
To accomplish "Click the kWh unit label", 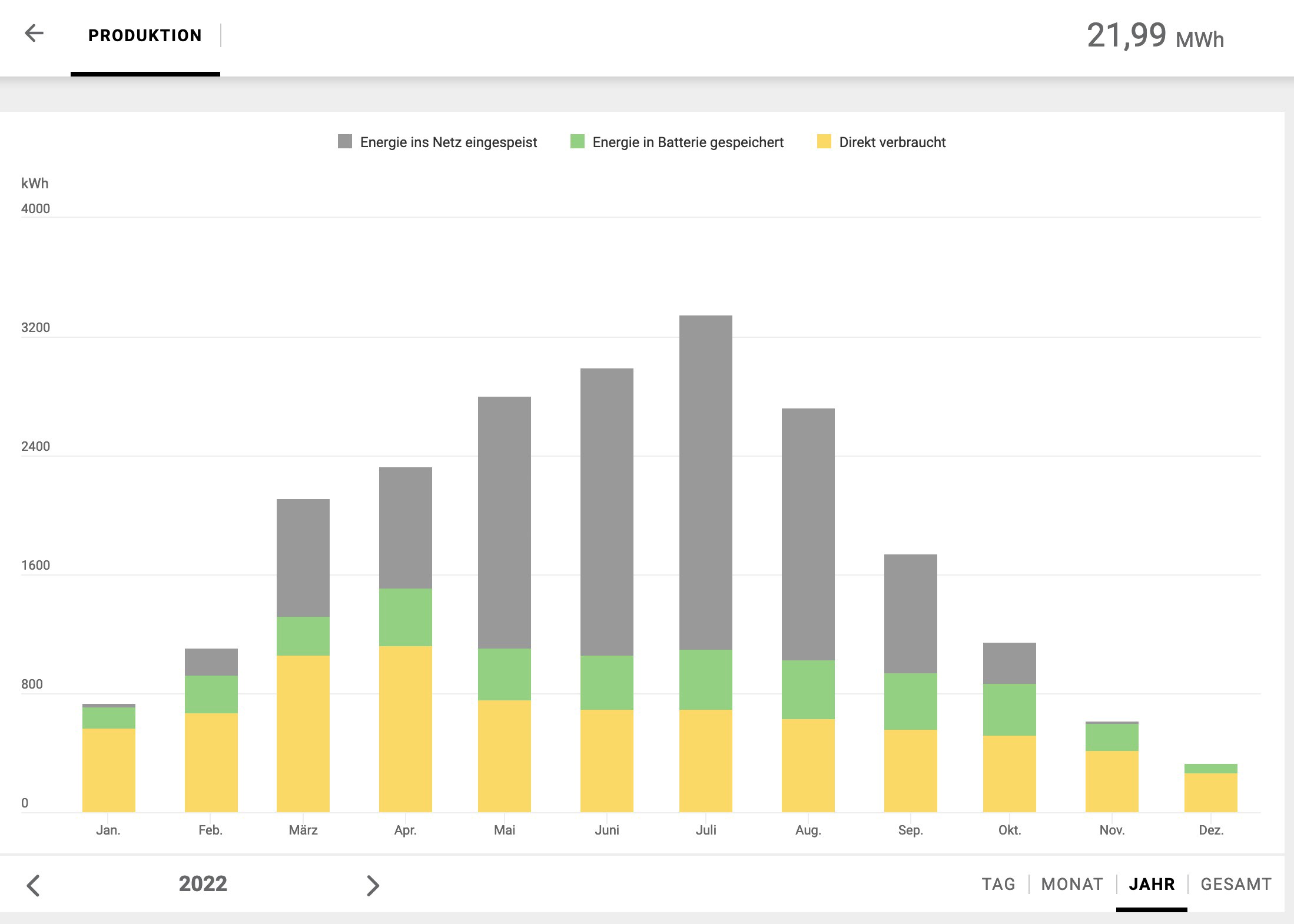I will pos(35,184).
